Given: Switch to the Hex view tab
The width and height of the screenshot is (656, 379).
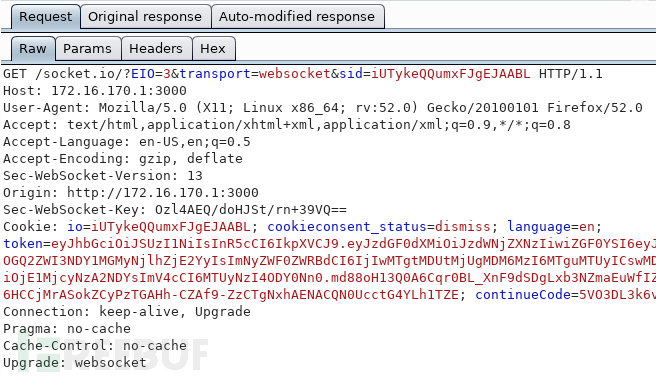Looking at the screenshot, I should coord(213,49).
